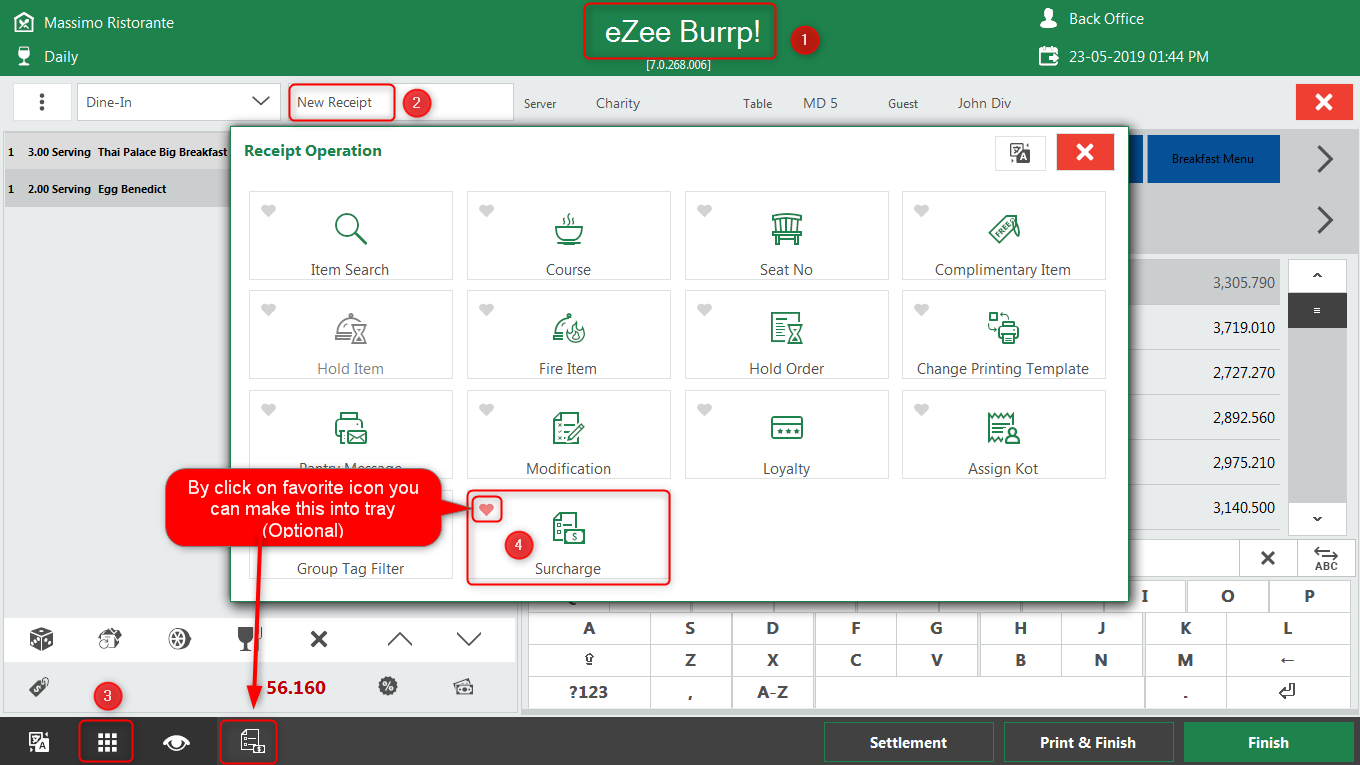The width and height of the screenshot is (1360, 765).
Task: Favorite Fire Item with its heart icon
Action: pyautogui.click(x=486, y=309)
